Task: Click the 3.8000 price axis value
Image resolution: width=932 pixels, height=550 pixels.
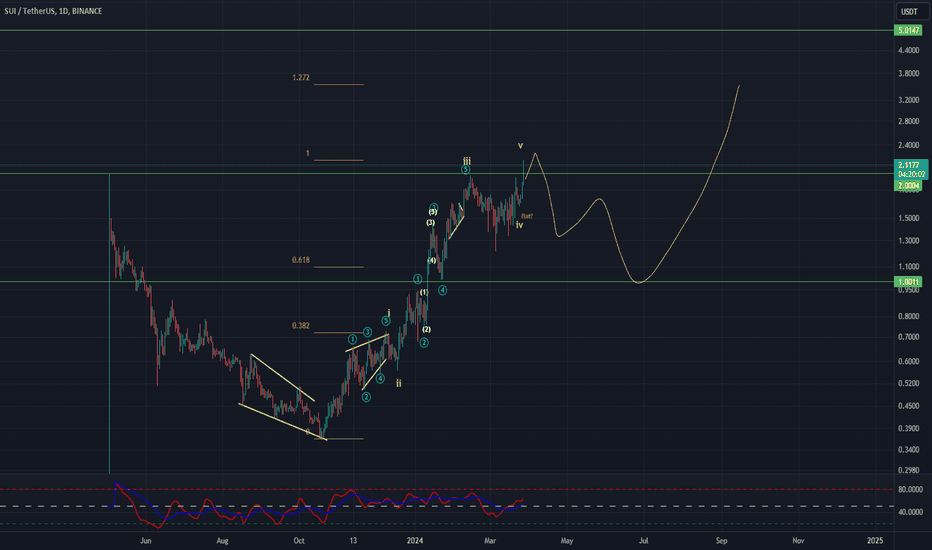Action: [x=909, y=74]
